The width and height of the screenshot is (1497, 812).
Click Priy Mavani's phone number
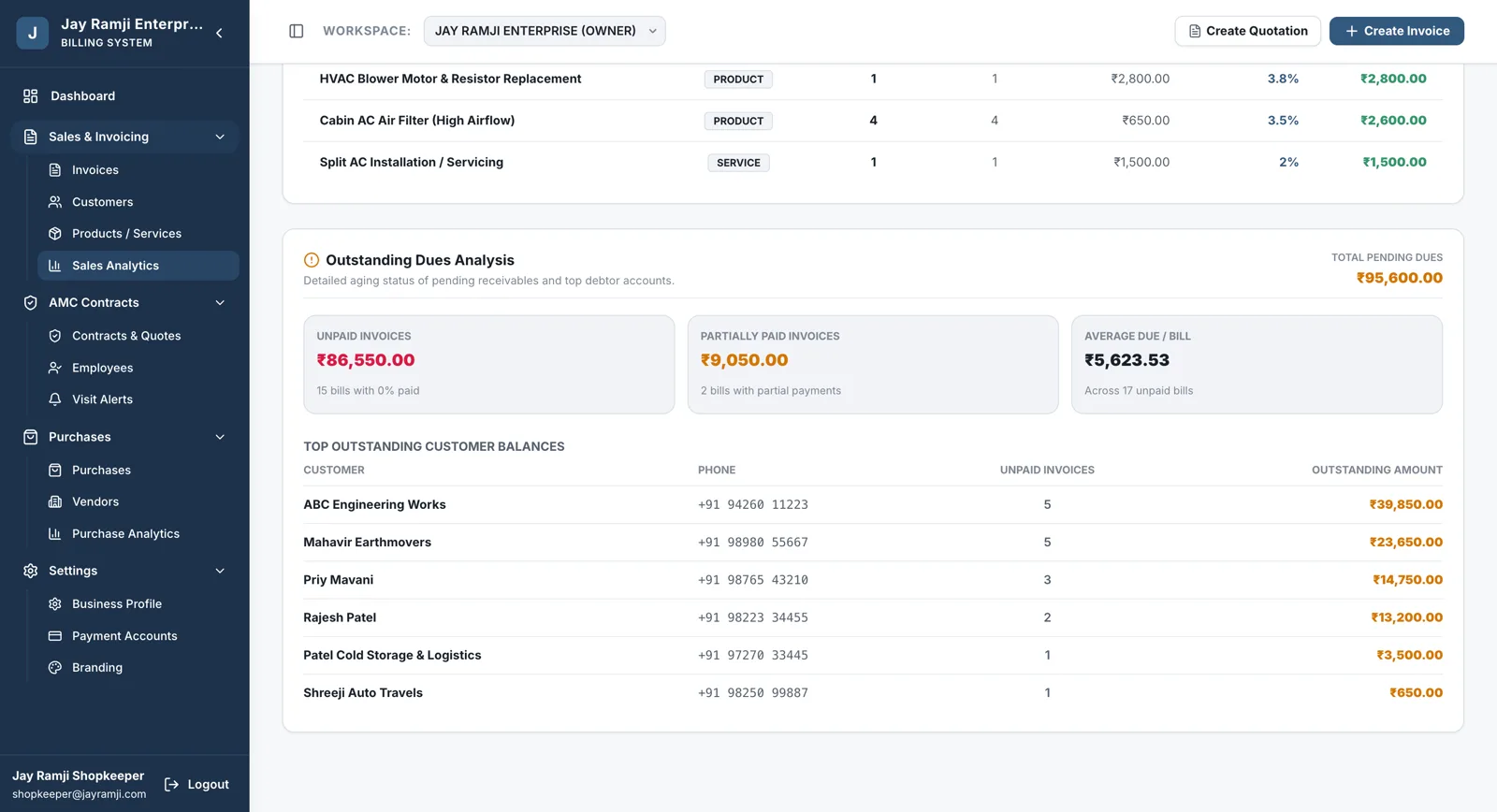coord(753,580)
